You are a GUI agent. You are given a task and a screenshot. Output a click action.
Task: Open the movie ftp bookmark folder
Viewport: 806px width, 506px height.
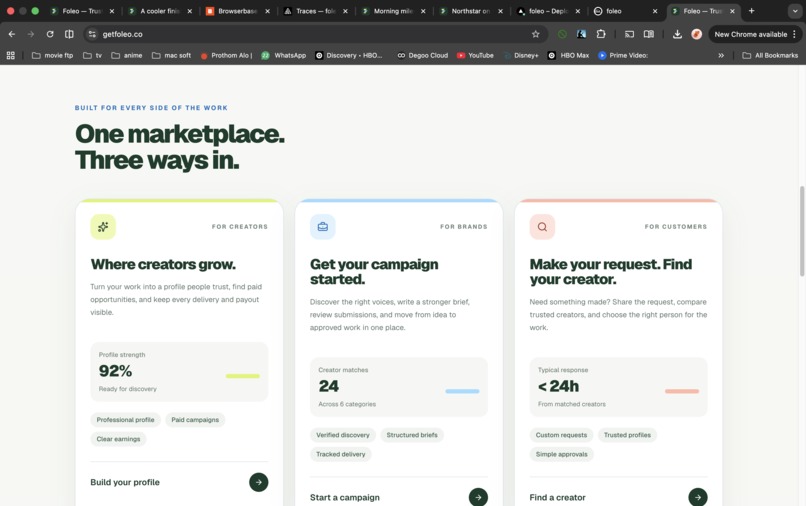coord(52,56)
